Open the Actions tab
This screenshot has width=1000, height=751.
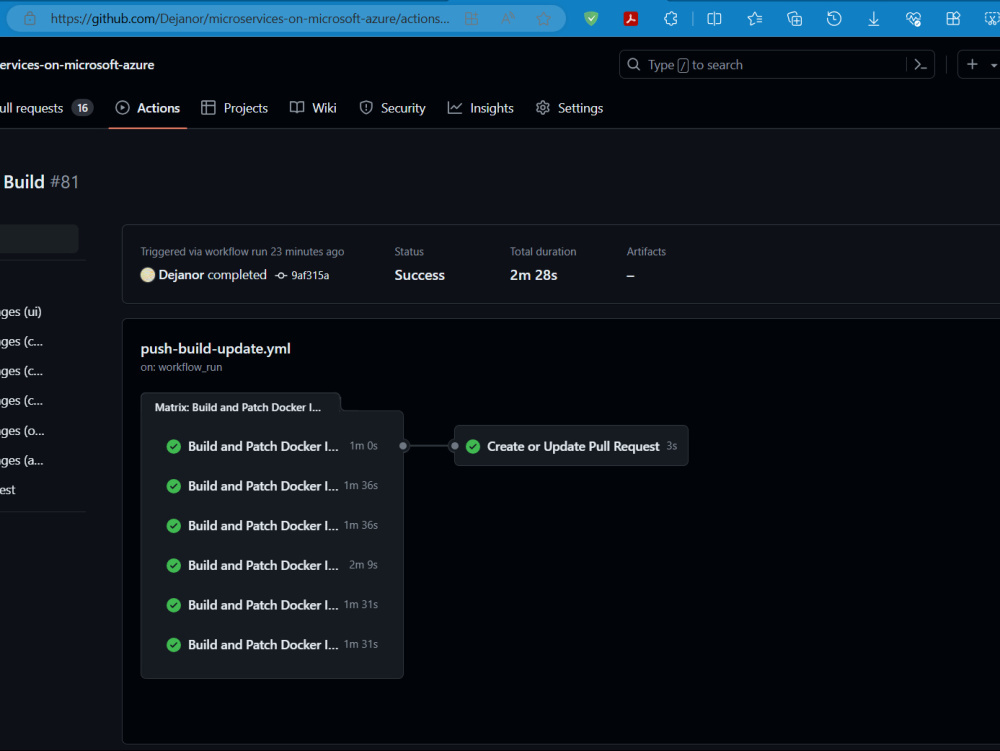click(147, 108)
